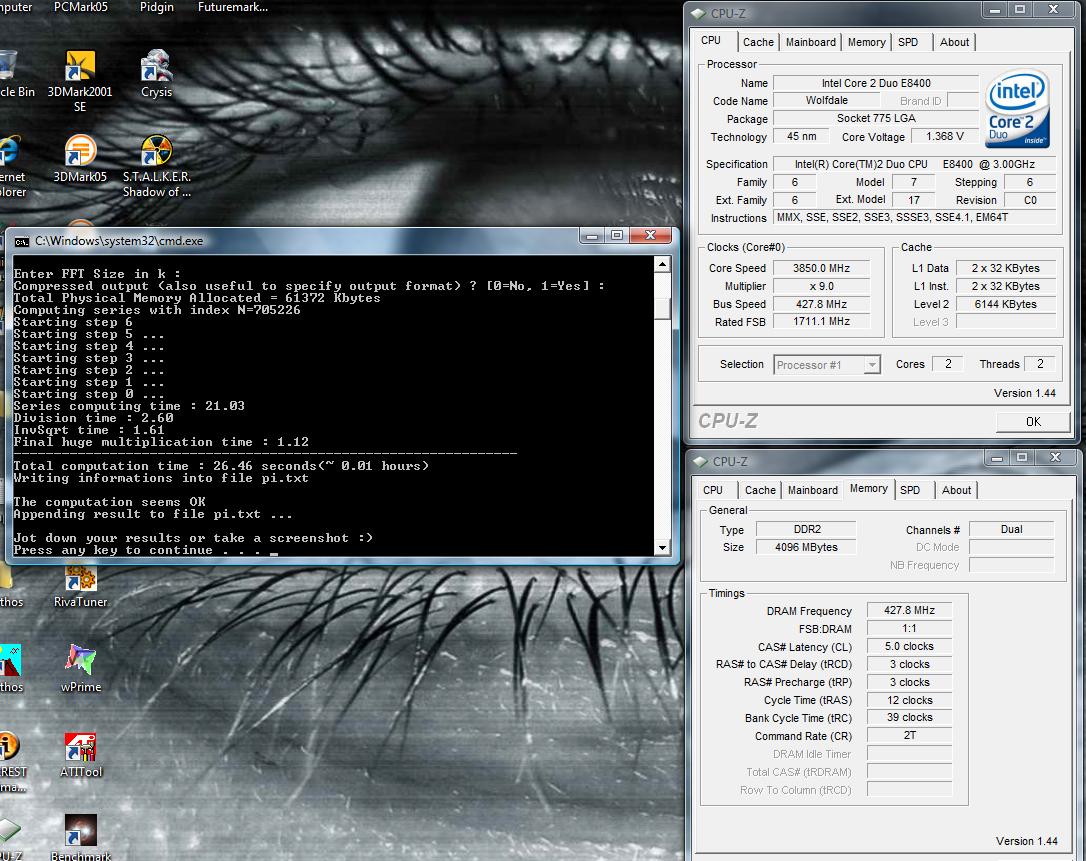
Task: Click the Multiplier x 9.0 value
Action: [821, 286]
